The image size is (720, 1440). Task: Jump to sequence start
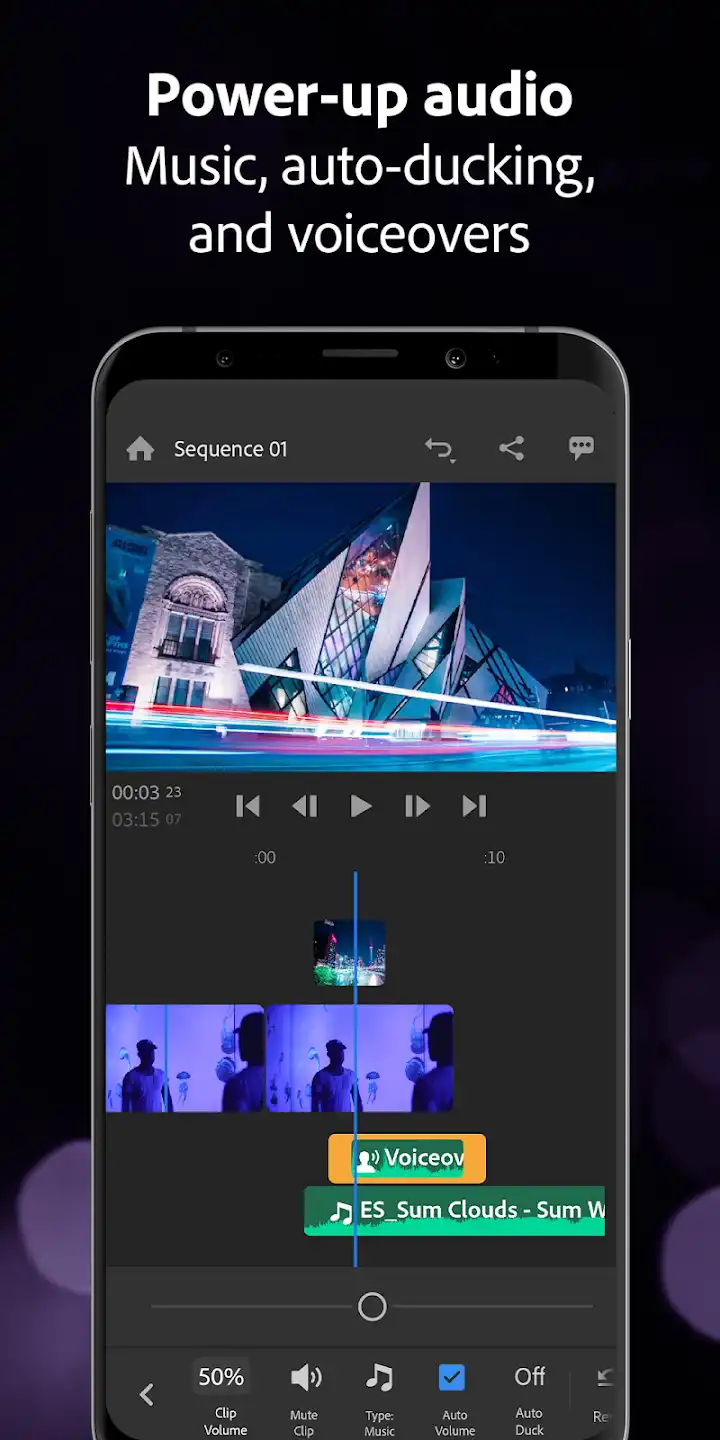[248, 806]
